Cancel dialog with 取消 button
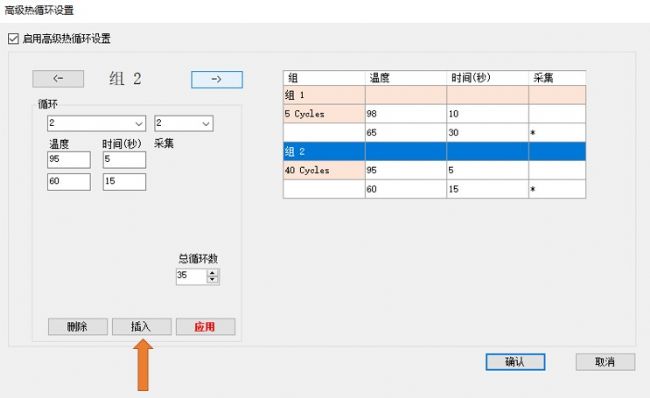Image resolution: width=650 pixels, height=398 pixels. click(605, 362)
